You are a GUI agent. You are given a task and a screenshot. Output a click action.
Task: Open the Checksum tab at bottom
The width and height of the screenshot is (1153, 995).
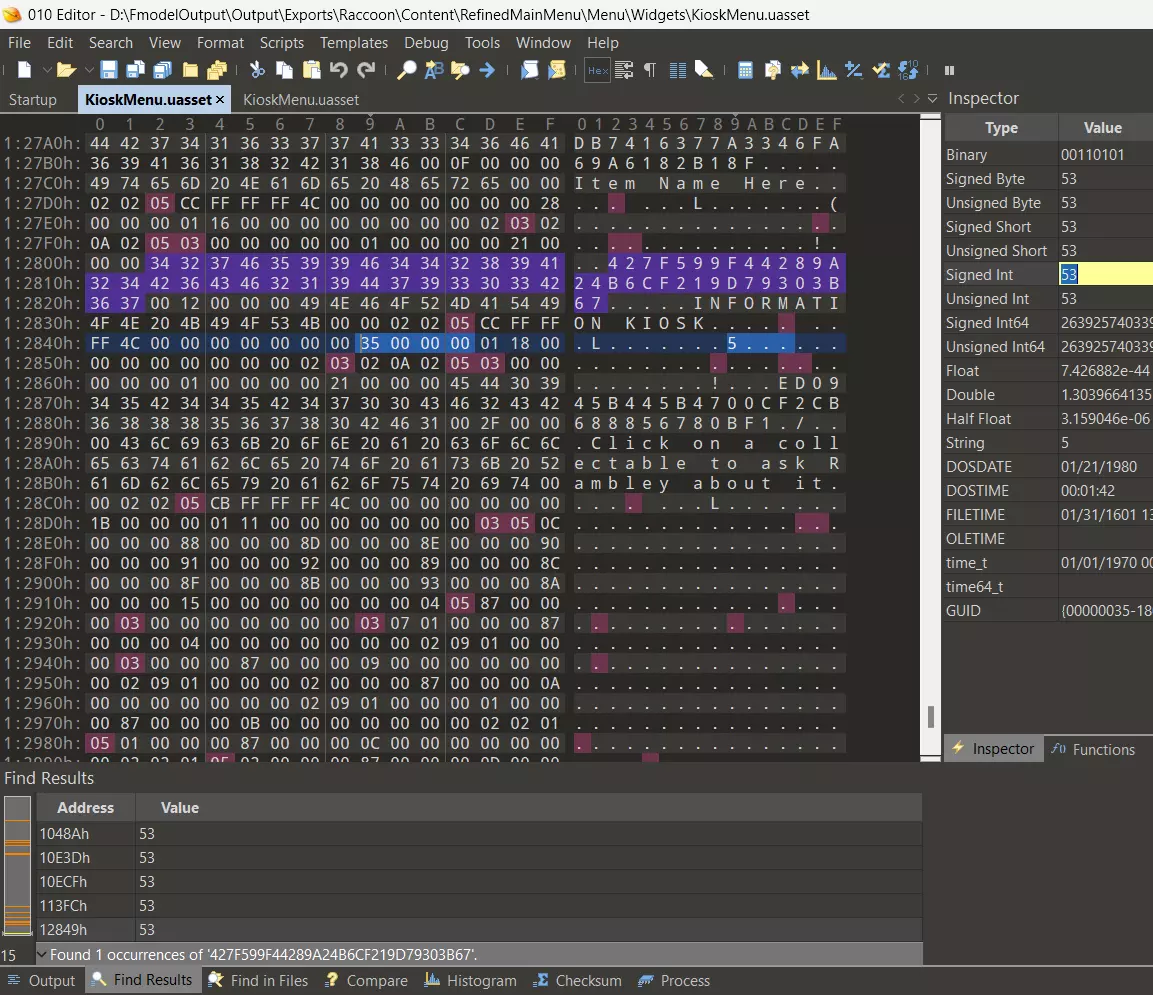[577, 981]
